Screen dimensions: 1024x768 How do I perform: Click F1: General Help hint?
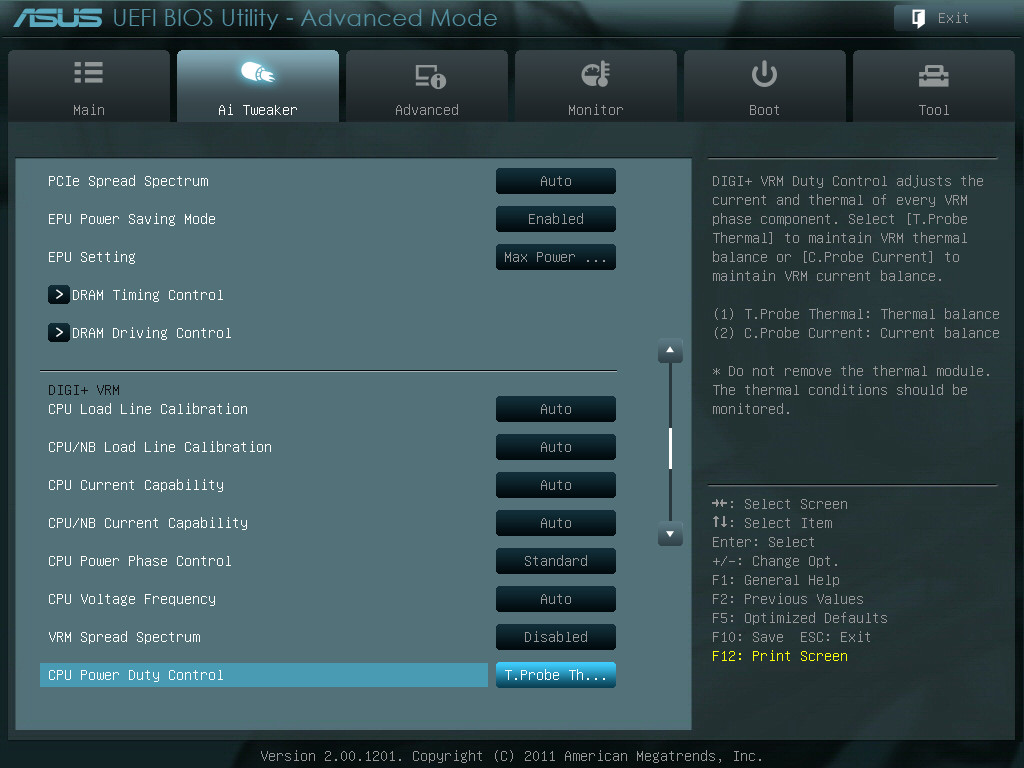[x=776, y=580]
